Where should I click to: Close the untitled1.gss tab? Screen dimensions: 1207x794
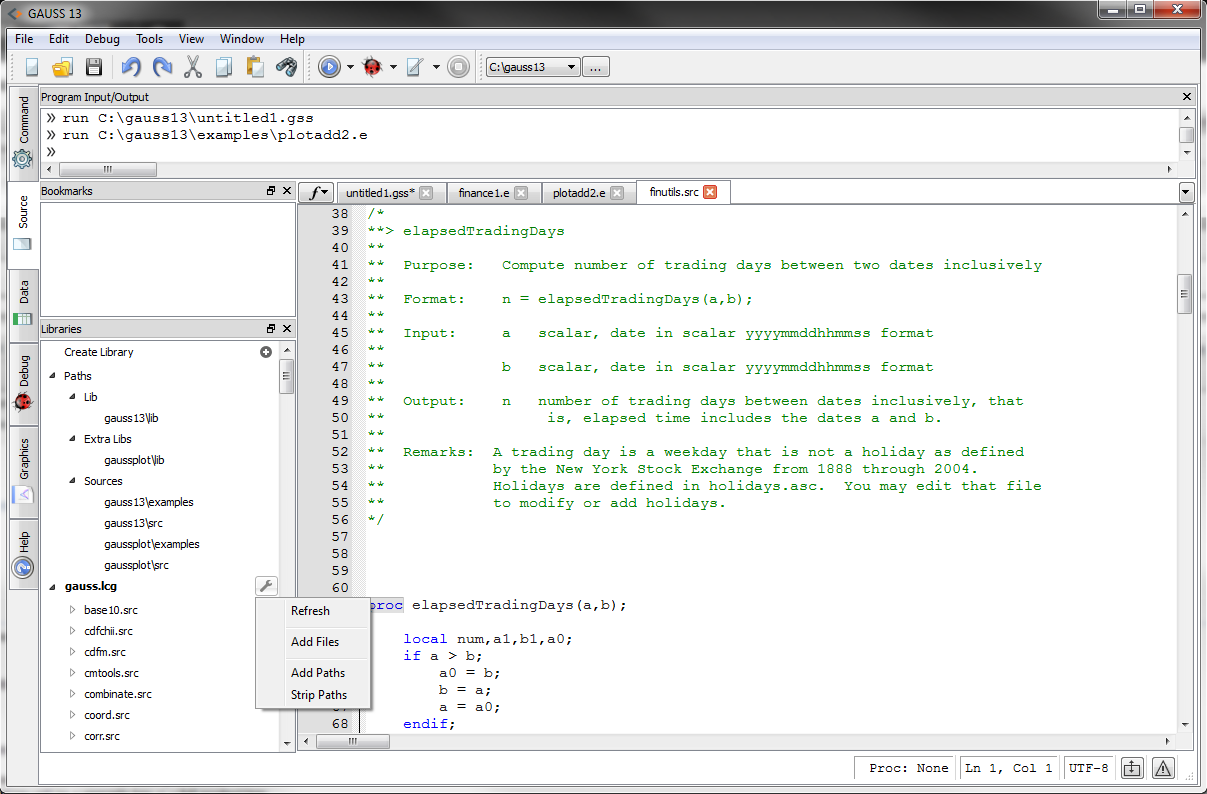(x=426, y=193)
